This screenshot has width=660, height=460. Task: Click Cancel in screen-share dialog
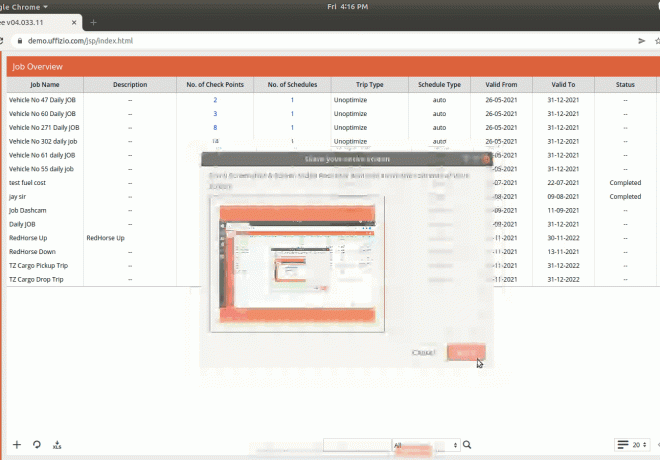[x=423, y=352]
